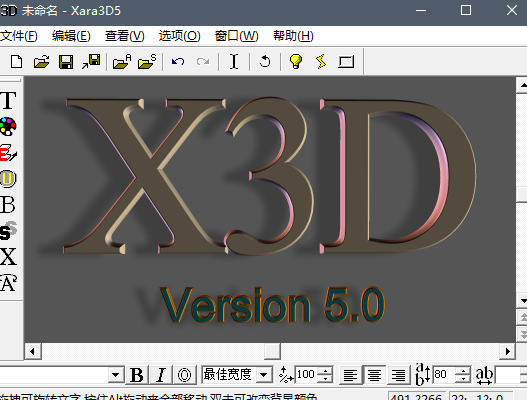Click the horizontal scrollbar thumb
This screenshot has width=527, height=400.
click(x=273, y=352)
